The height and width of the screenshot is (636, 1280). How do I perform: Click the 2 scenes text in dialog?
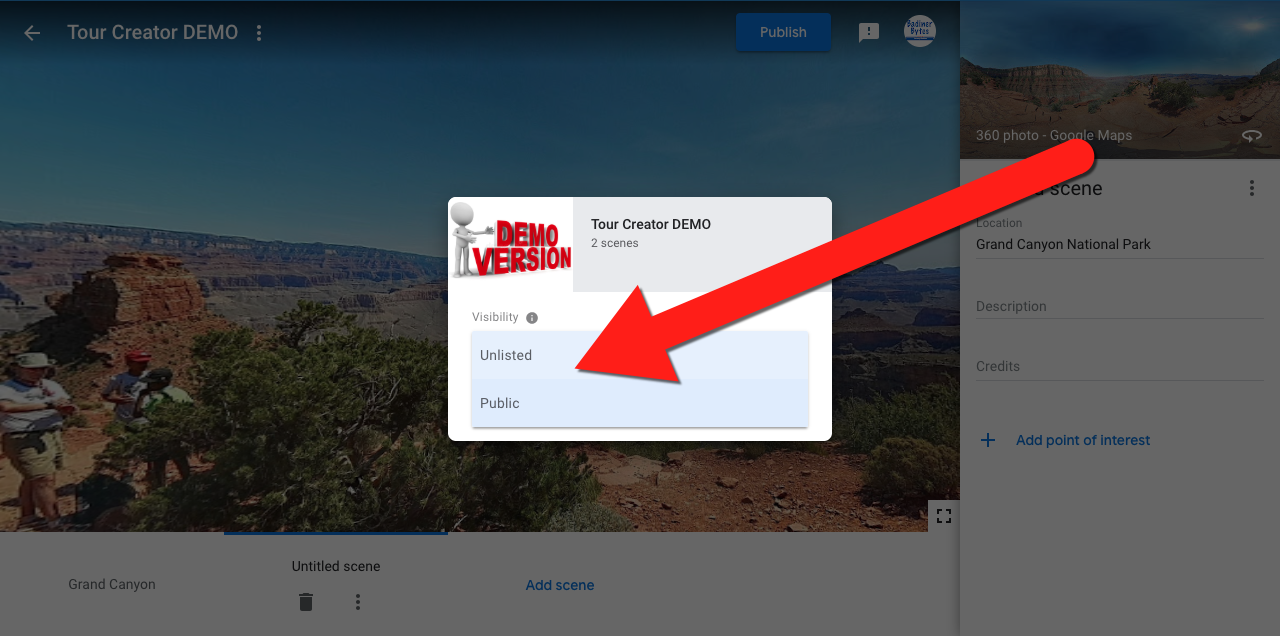615,243
